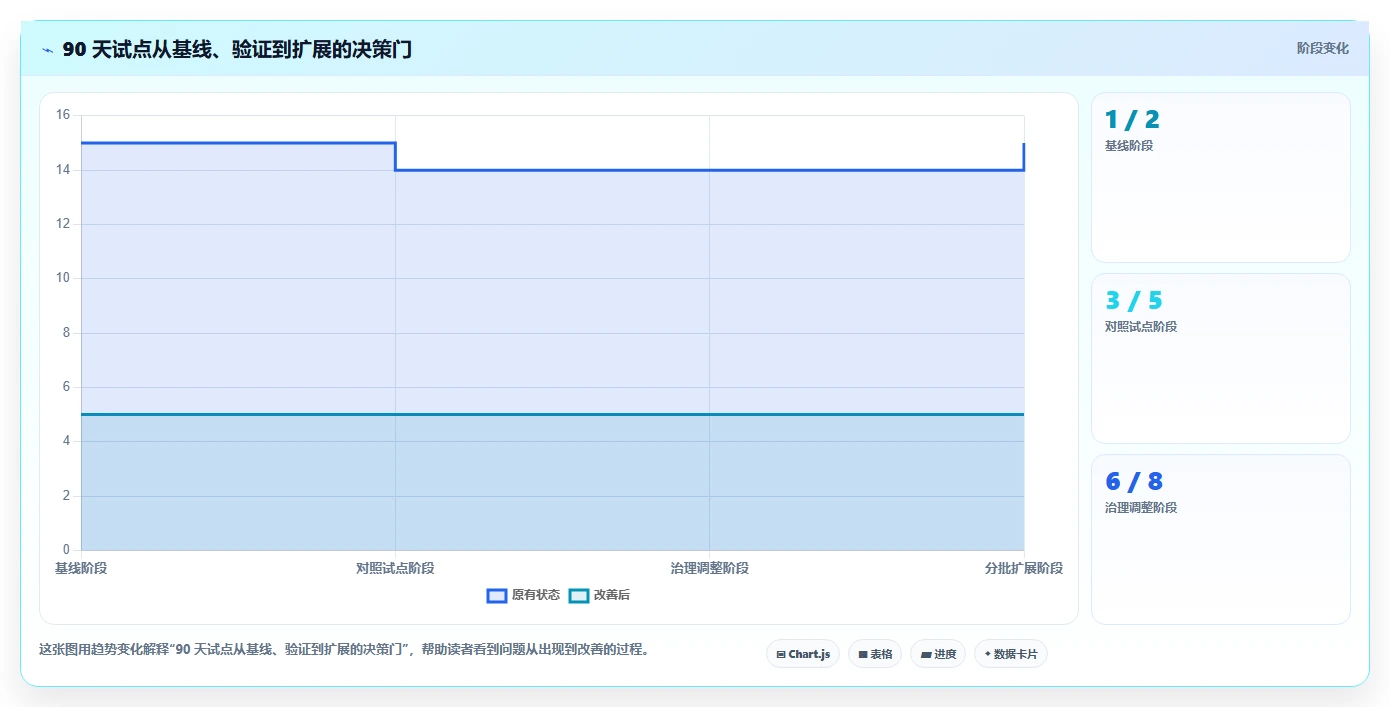Screen dimensions: 1390x707
Task: Select the 3 / 5 对照试点阶段 card
Action: click(1220, 358)
